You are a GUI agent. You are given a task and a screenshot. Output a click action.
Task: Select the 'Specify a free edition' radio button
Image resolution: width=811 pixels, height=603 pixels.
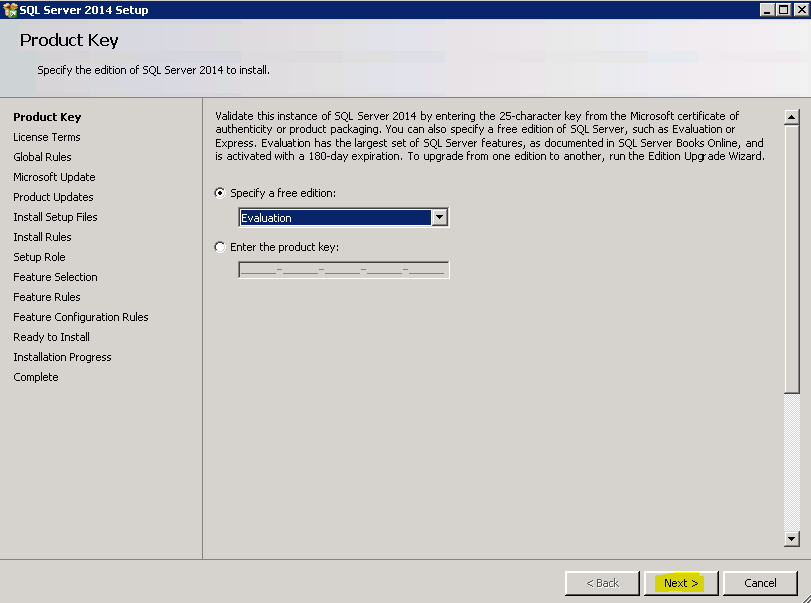click(x=220, y=193)
